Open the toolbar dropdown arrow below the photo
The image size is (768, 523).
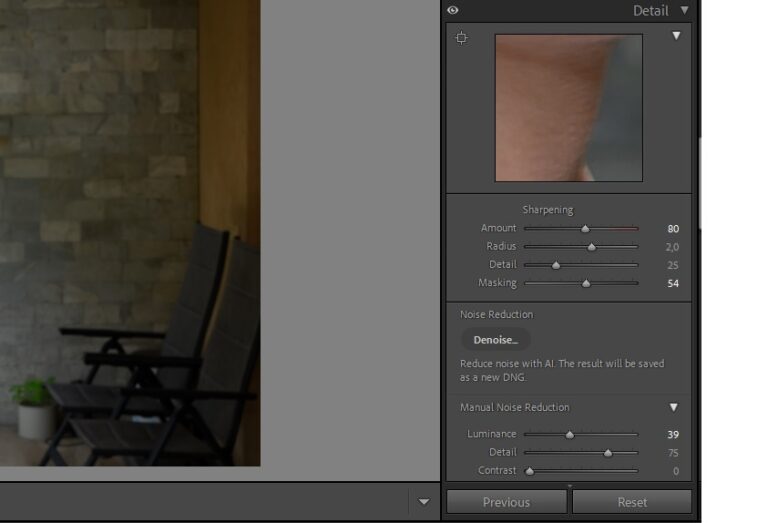pos(424,501)
